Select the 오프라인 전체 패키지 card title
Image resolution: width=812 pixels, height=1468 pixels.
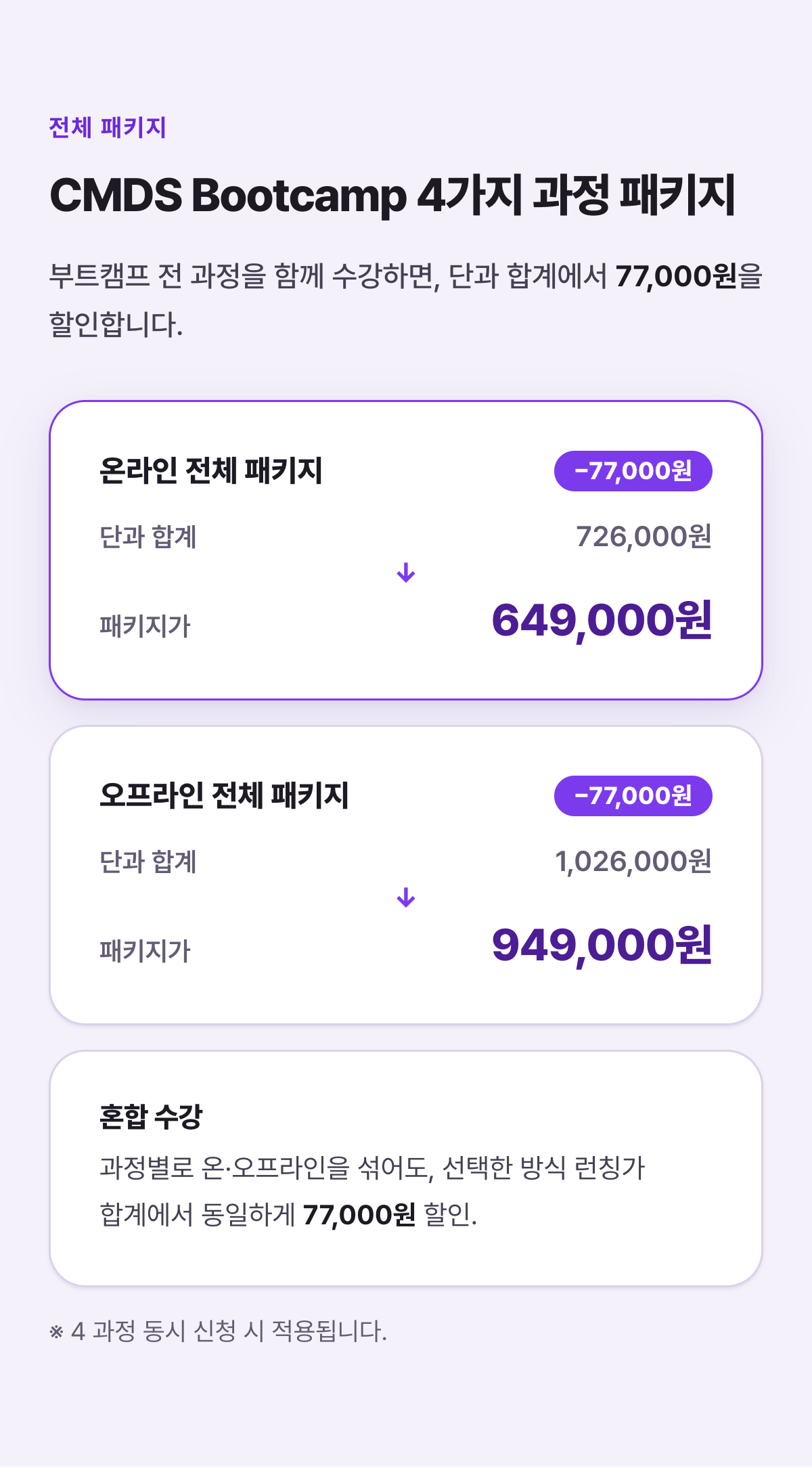[224, 795]
